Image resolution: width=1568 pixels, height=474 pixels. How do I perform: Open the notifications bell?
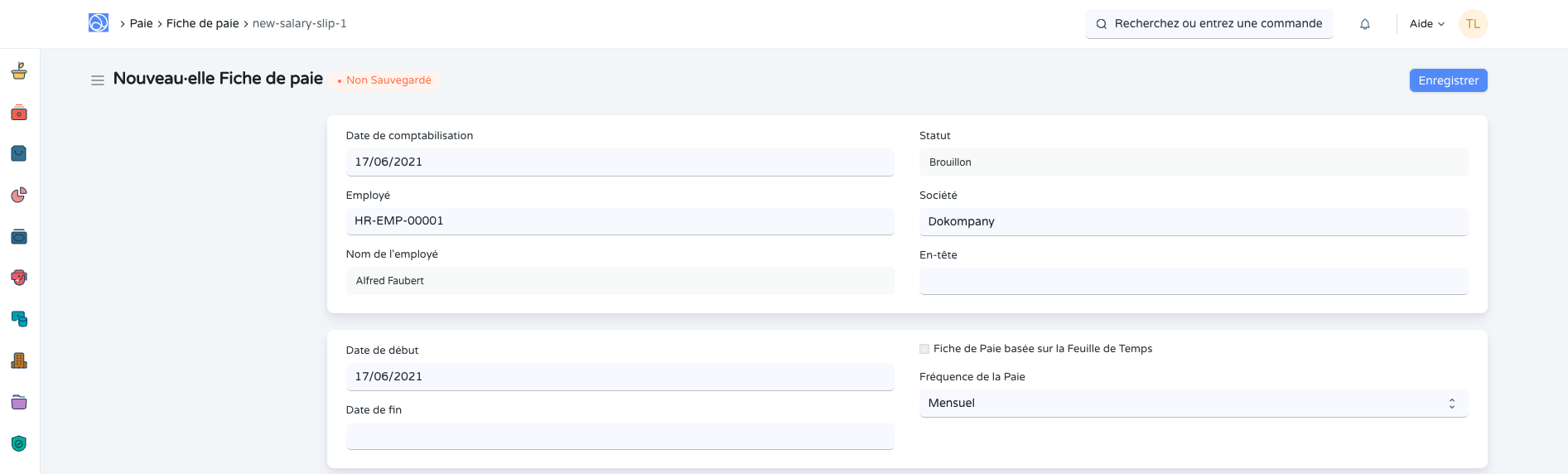point(1365,24)
